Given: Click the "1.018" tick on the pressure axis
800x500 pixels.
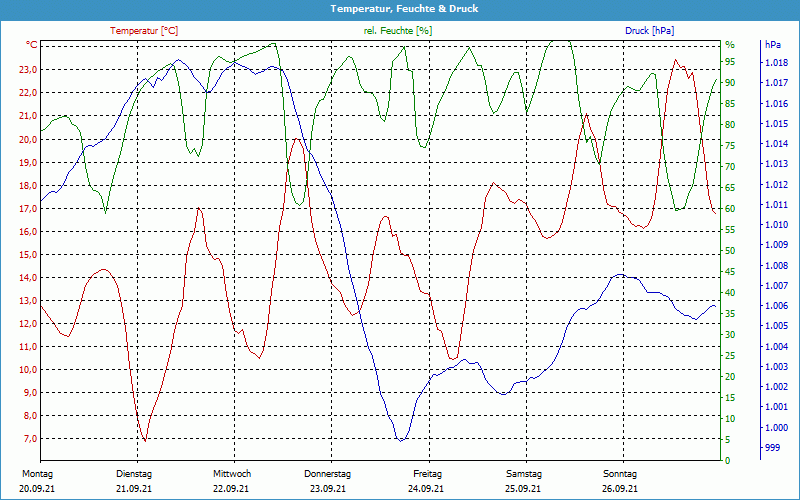Looking at the screenshot, I should point(775,62).
